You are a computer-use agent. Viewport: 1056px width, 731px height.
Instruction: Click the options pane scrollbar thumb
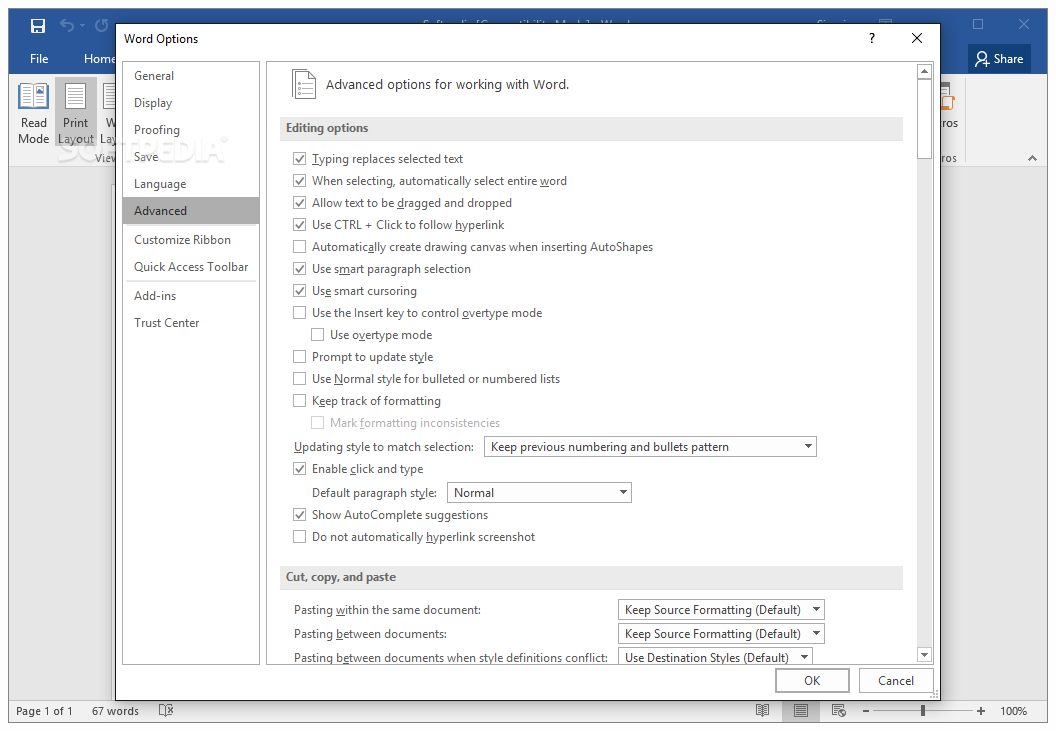924,119
